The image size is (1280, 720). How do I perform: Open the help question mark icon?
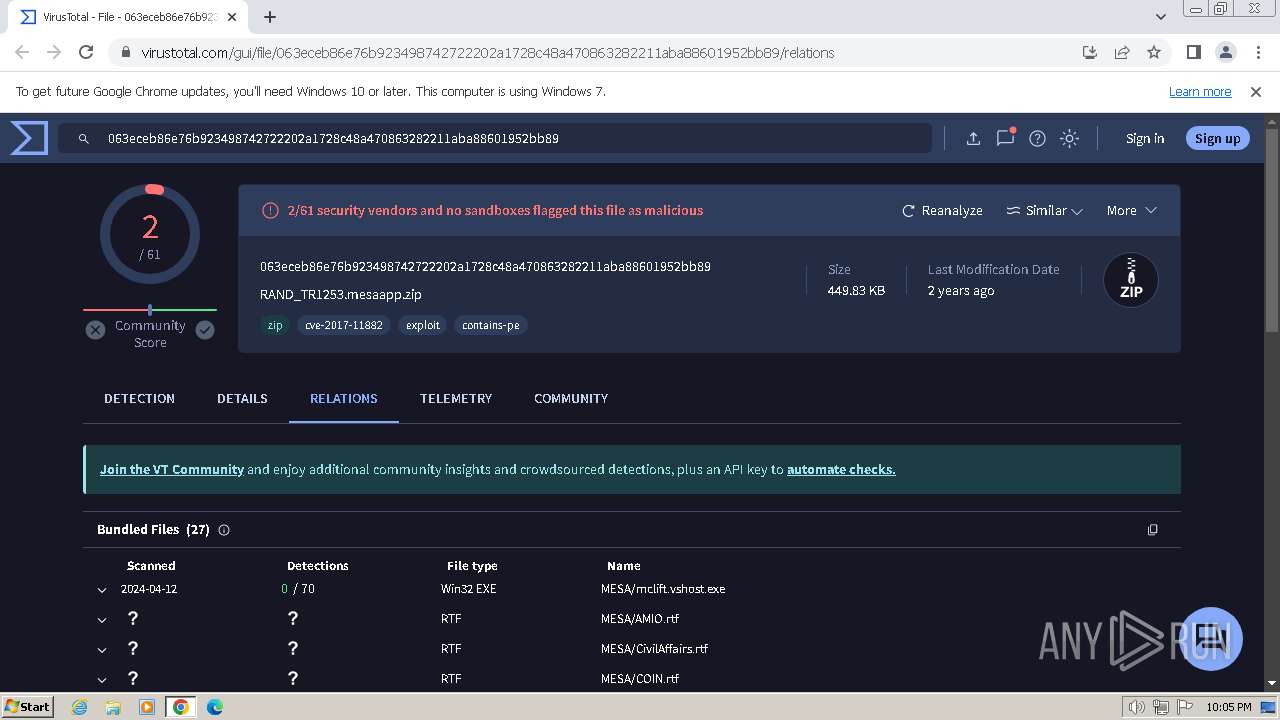[x=1038, y=139]
